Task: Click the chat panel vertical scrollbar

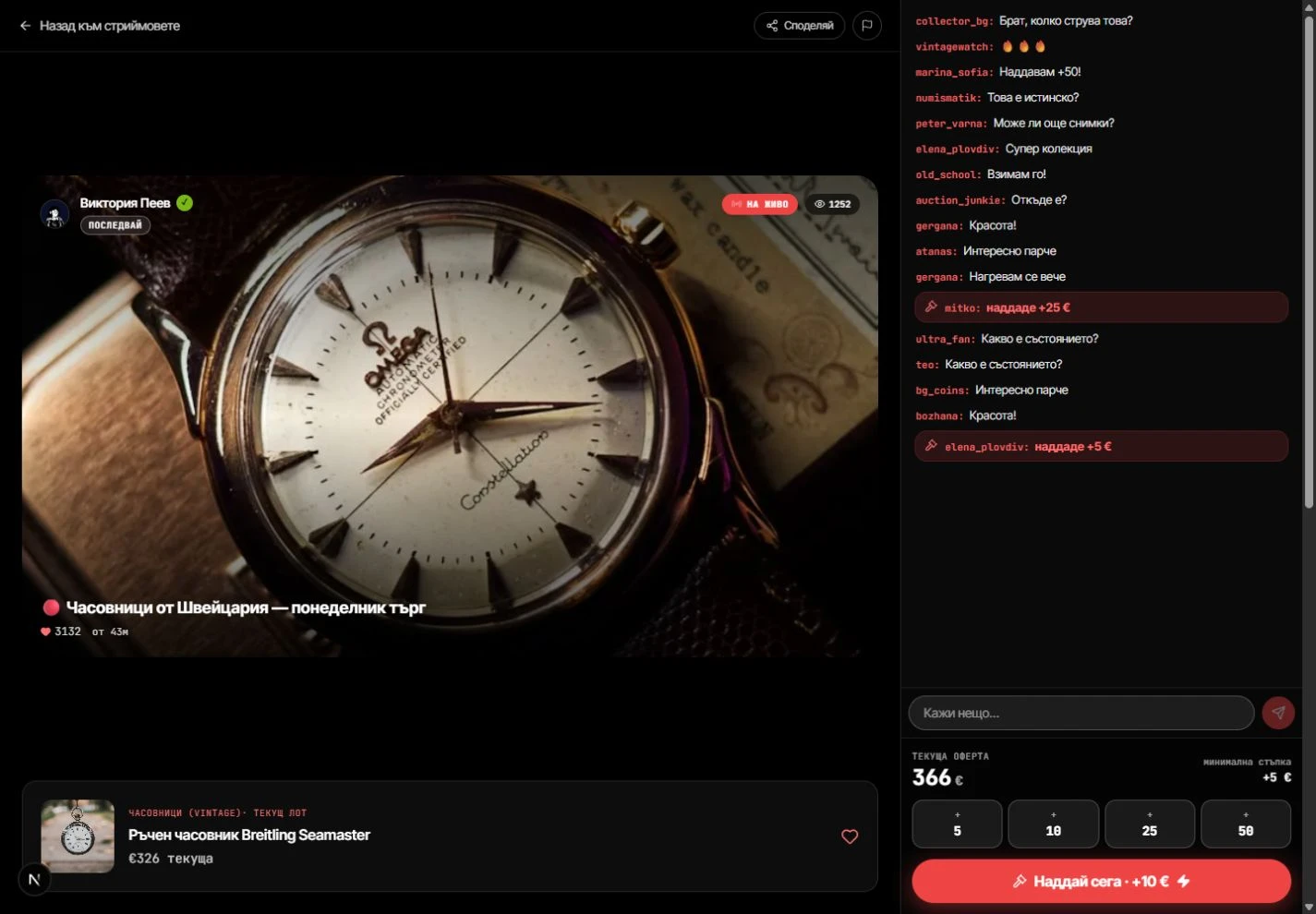Action: point(1309,260)
